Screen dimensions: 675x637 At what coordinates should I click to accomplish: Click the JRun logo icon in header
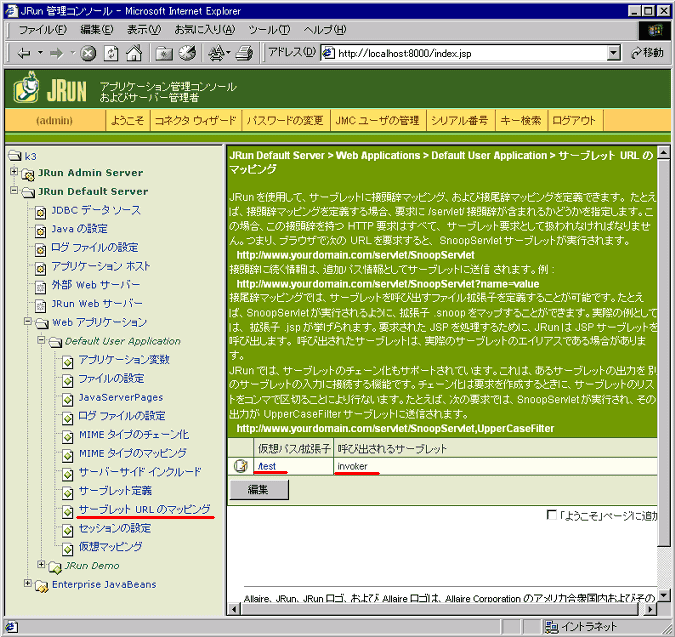pos(26,87)
